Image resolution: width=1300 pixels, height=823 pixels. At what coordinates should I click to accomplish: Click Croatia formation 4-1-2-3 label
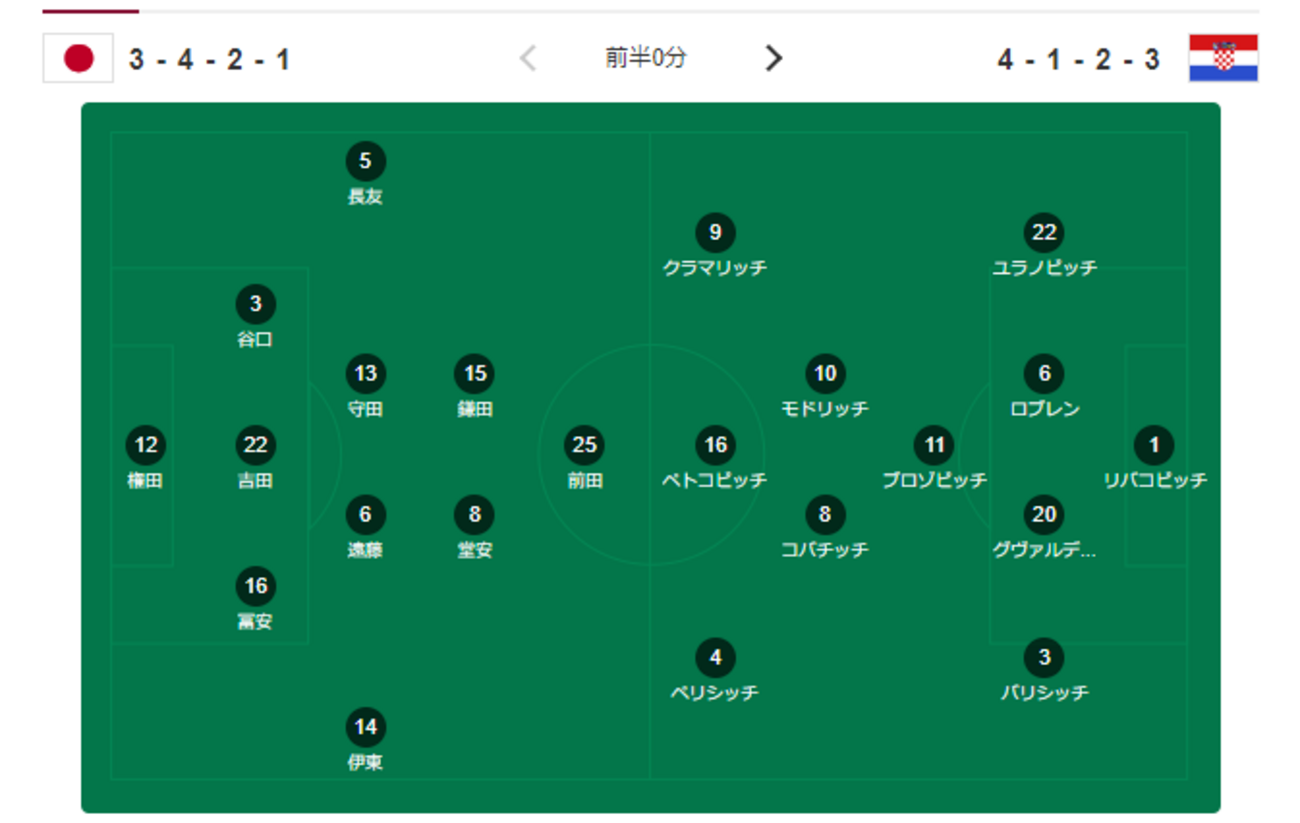(x=1078, y=60)
